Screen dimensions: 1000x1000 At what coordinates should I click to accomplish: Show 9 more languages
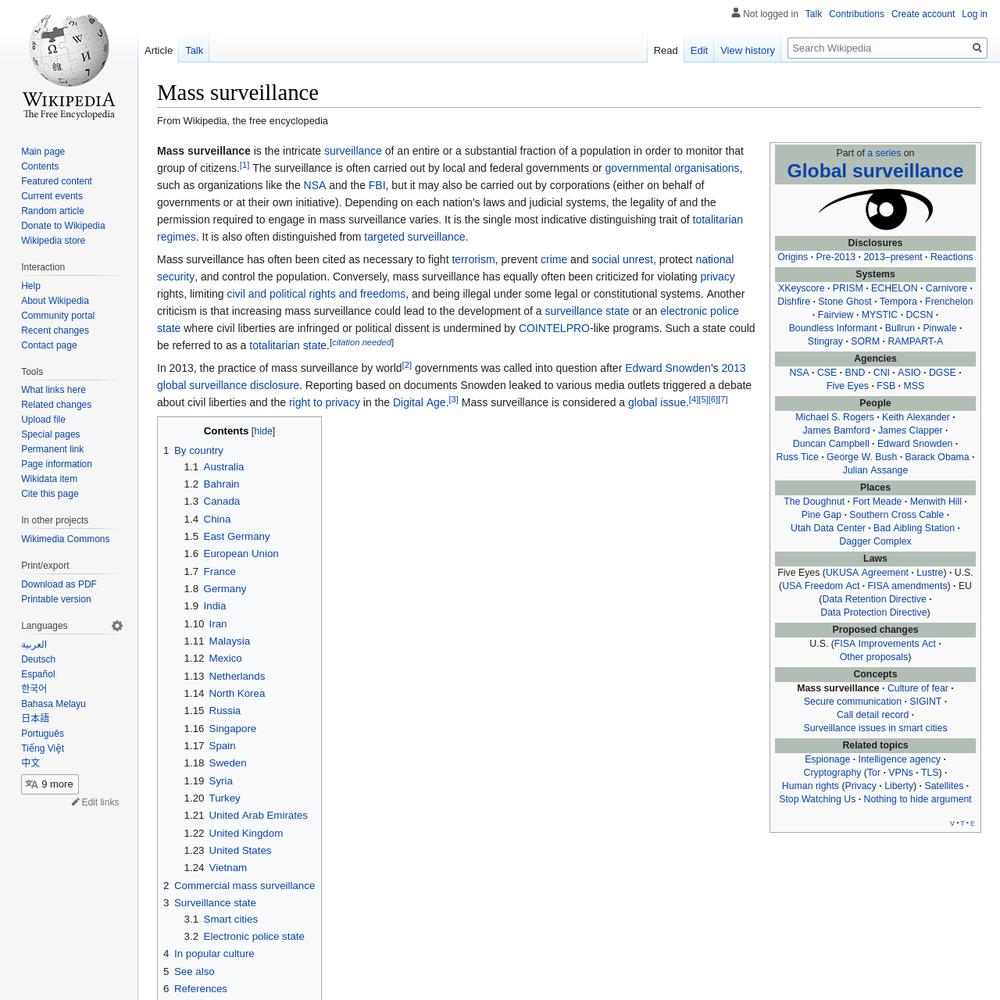pos(50,784)
